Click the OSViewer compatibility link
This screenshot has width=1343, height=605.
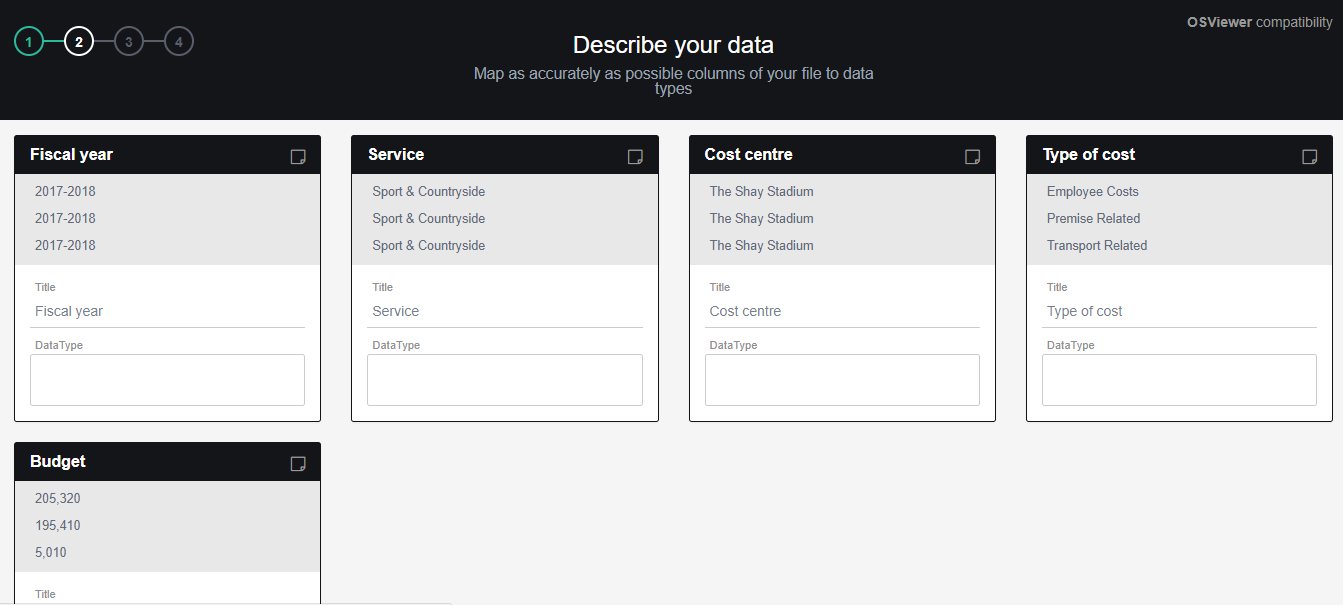point(1259,22)
